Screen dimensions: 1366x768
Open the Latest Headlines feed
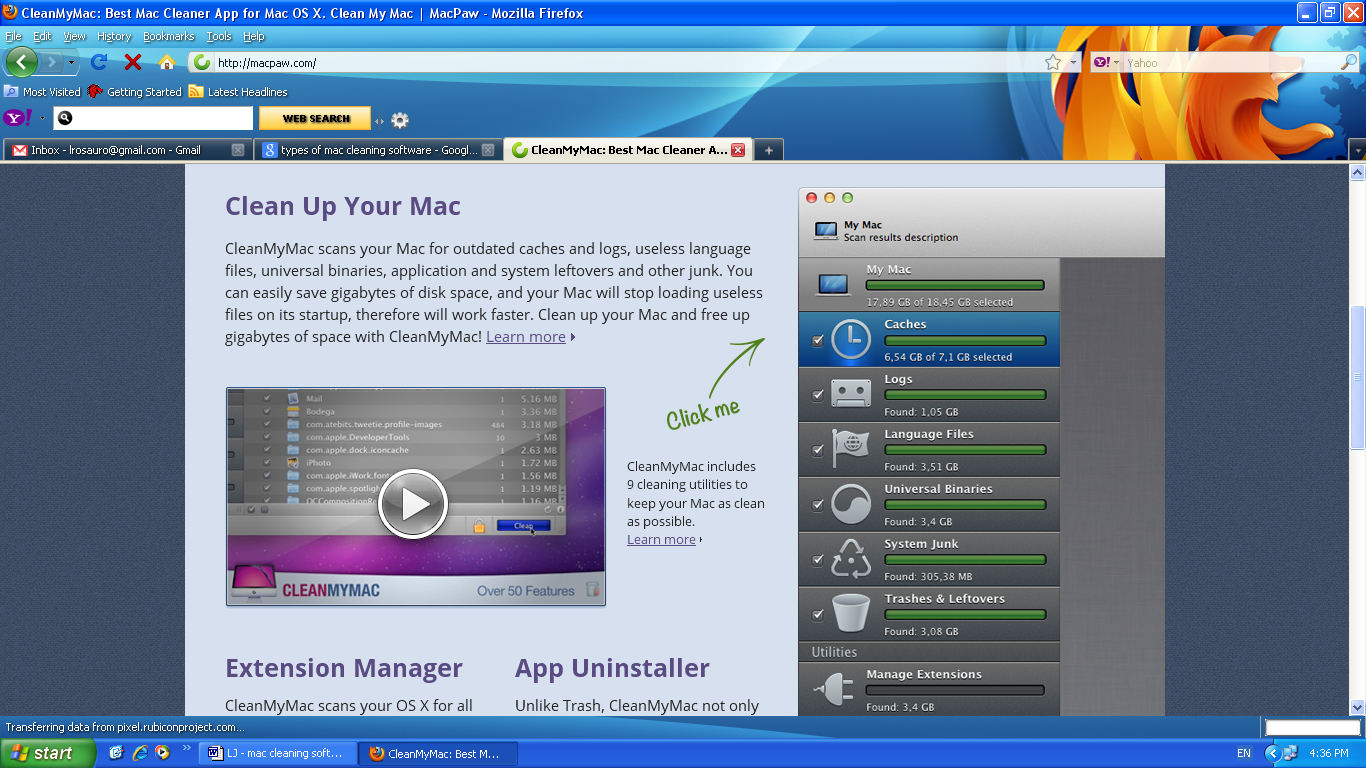tap(238, 92)
